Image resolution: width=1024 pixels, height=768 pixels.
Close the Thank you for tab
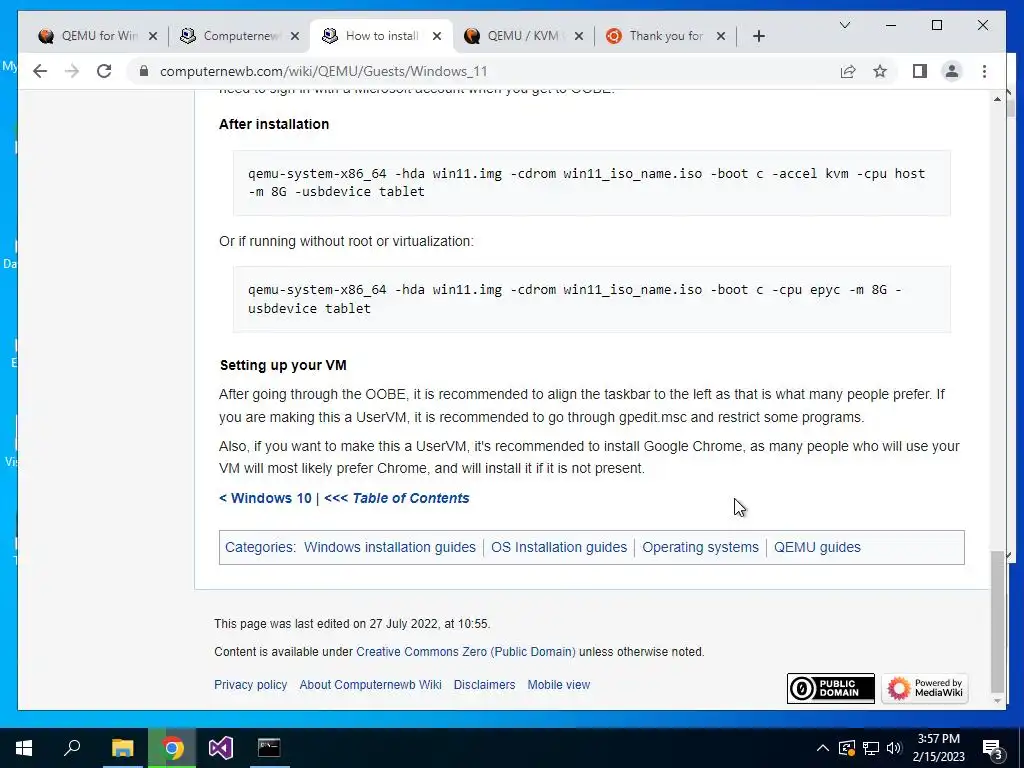pyautogui.click(x=721, y=36)
